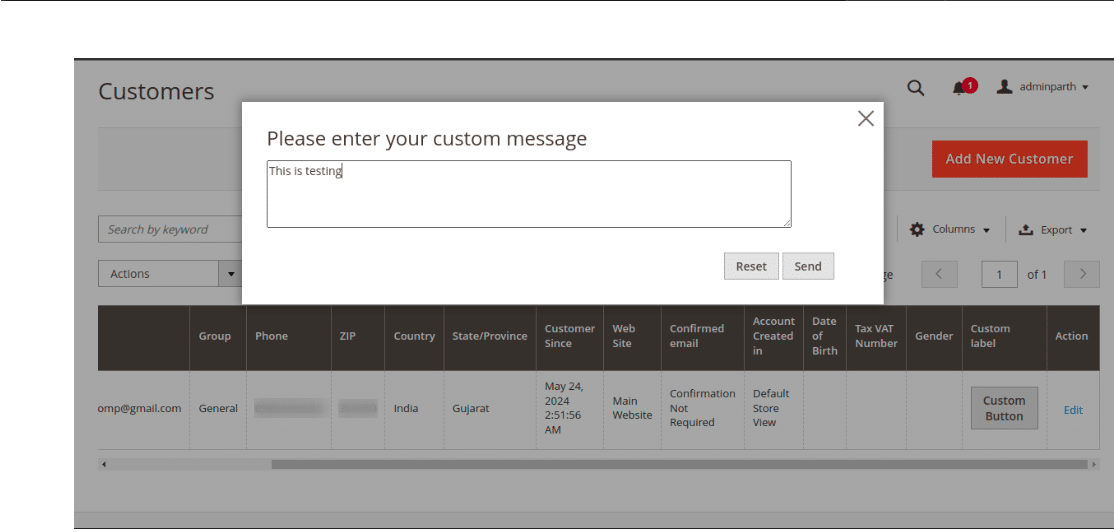Sort by Date of Birth header
Image resolution: width=1114 pixels, height=532 pixels.
825,336
